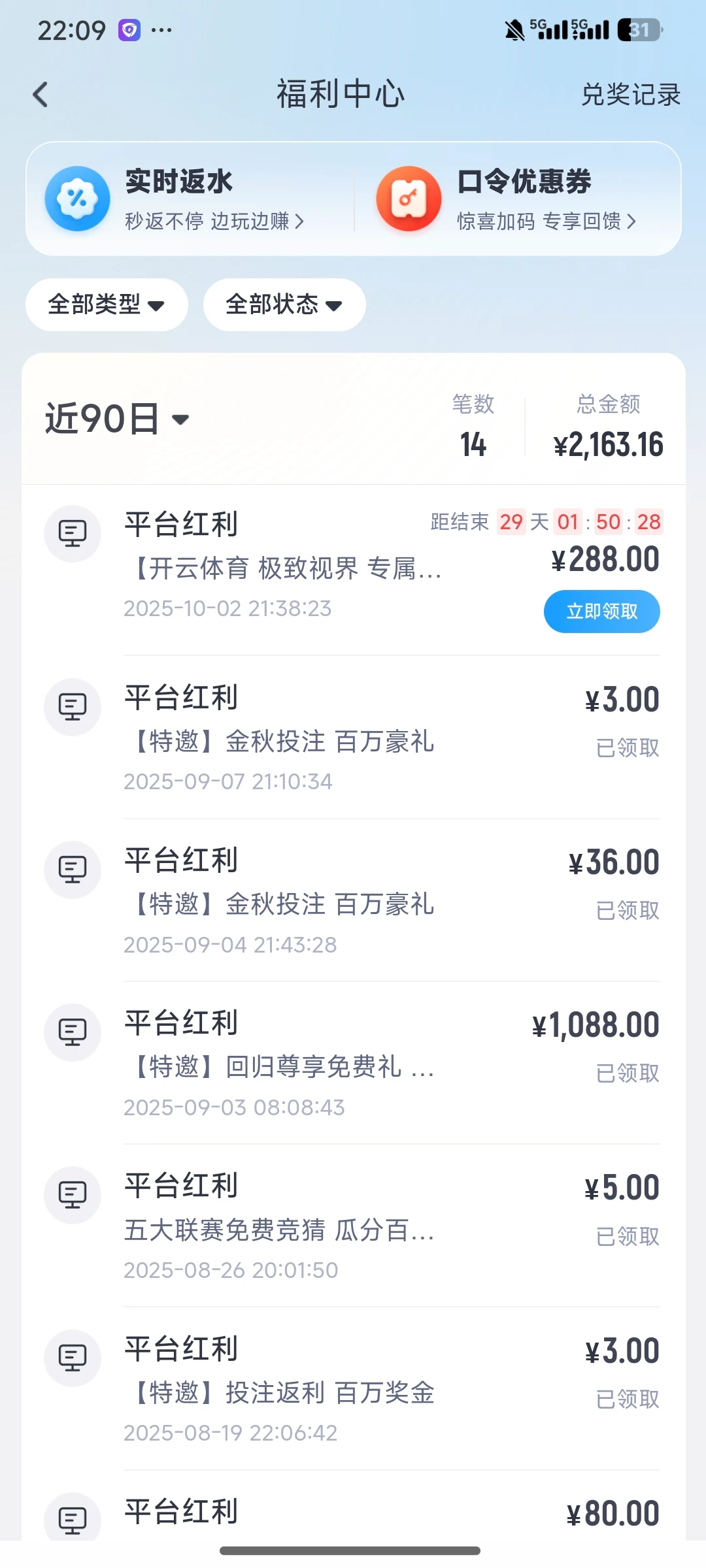Tap the 秒返不停 边玩边赚 chevron link
Screen dimensions: 706x1568
pos(214,221)
